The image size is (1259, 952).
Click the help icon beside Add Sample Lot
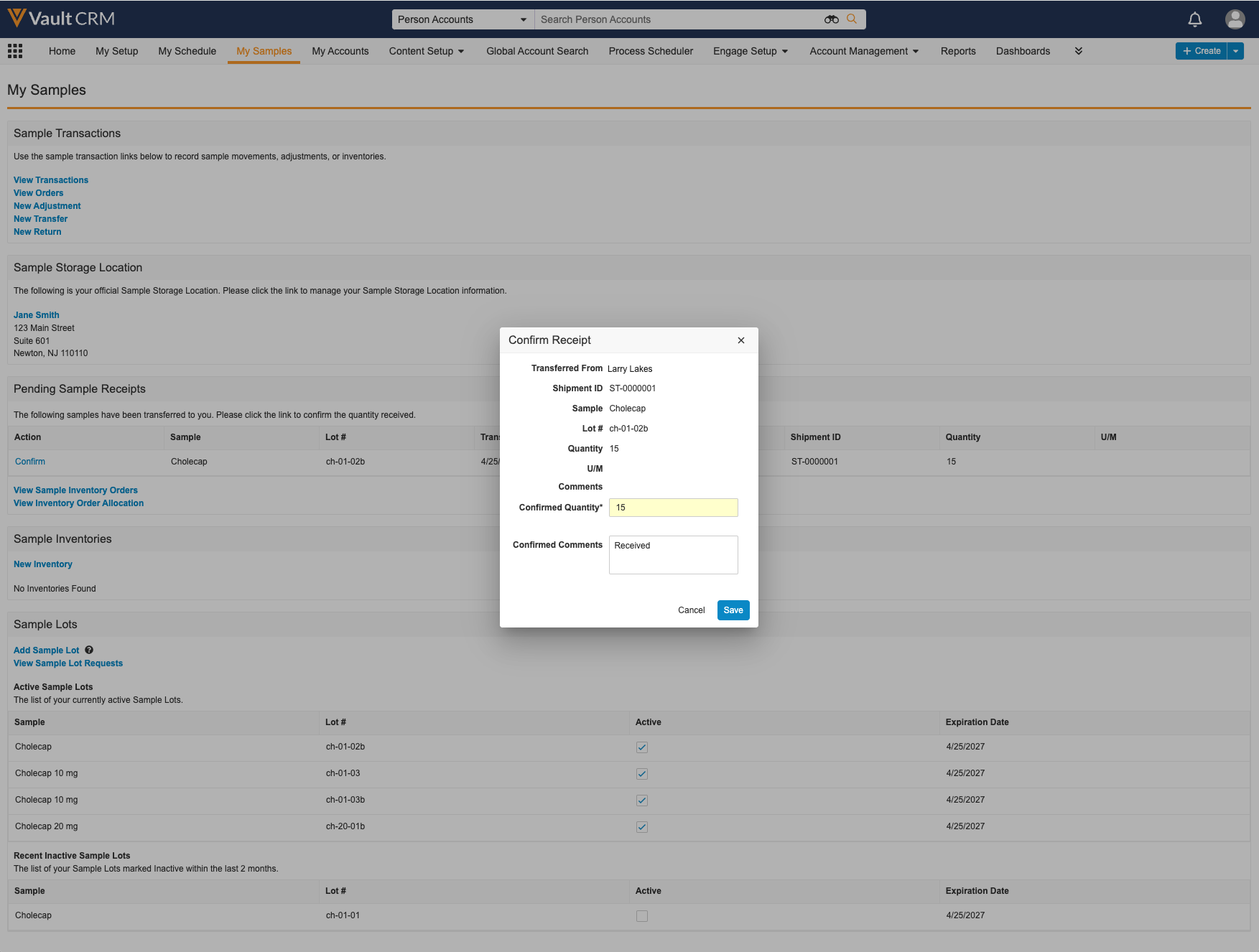[x=89, y=650]
